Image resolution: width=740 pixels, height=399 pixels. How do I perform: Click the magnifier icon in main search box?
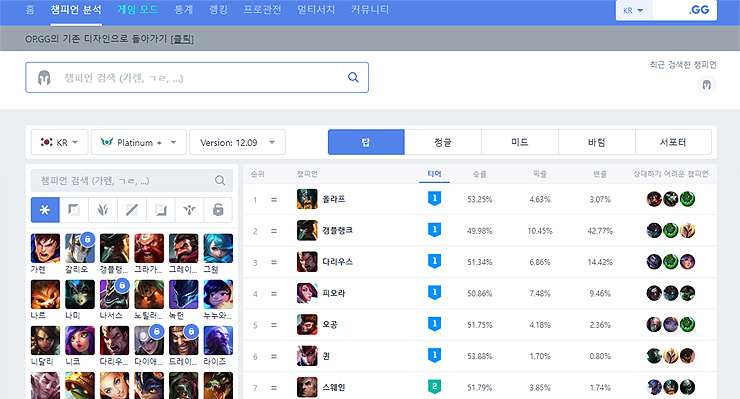353,77
